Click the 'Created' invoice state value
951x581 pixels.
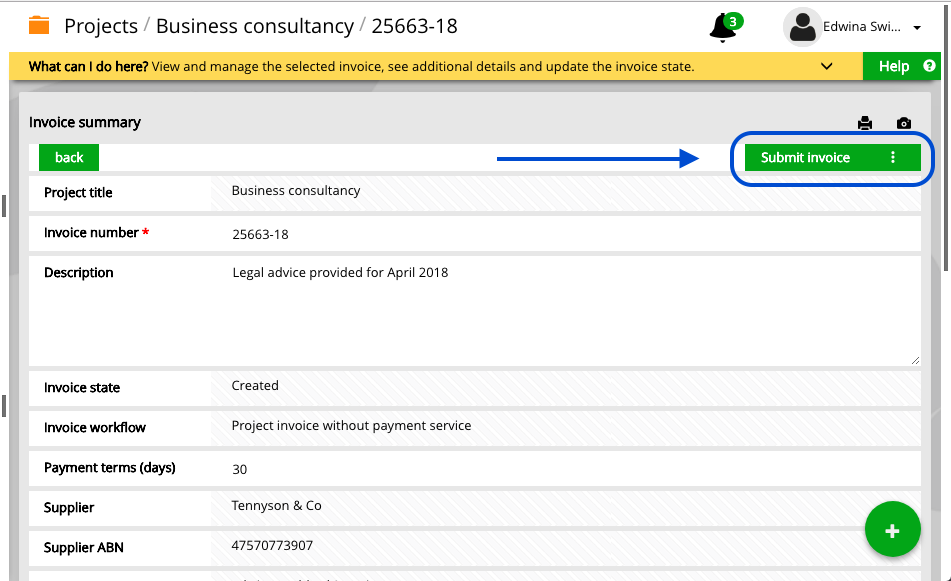pos(255,386)
